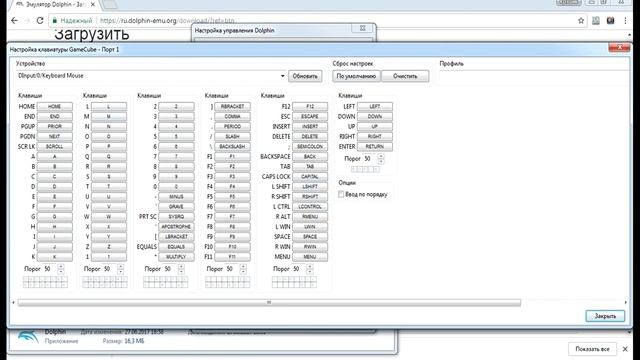Click the SPACE mapping button

[310, 237]
